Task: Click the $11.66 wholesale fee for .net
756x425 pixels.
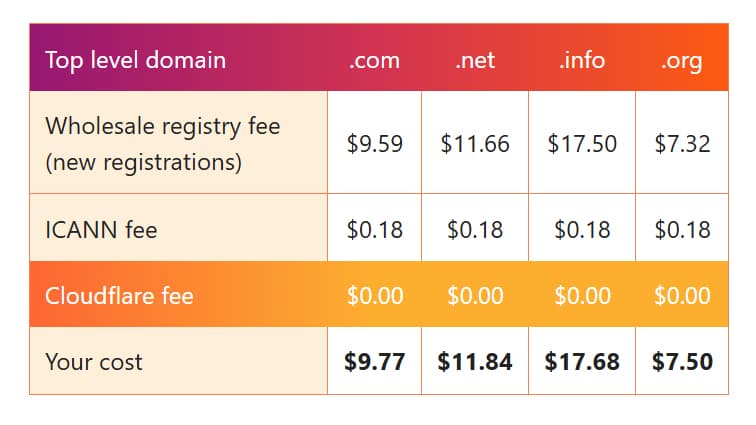Action: click(x=475, y=144)
